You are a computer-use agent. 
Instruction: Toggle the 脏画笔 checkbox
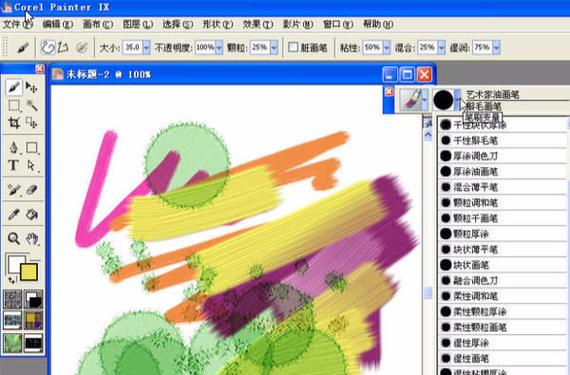click(x=293, y=47)
